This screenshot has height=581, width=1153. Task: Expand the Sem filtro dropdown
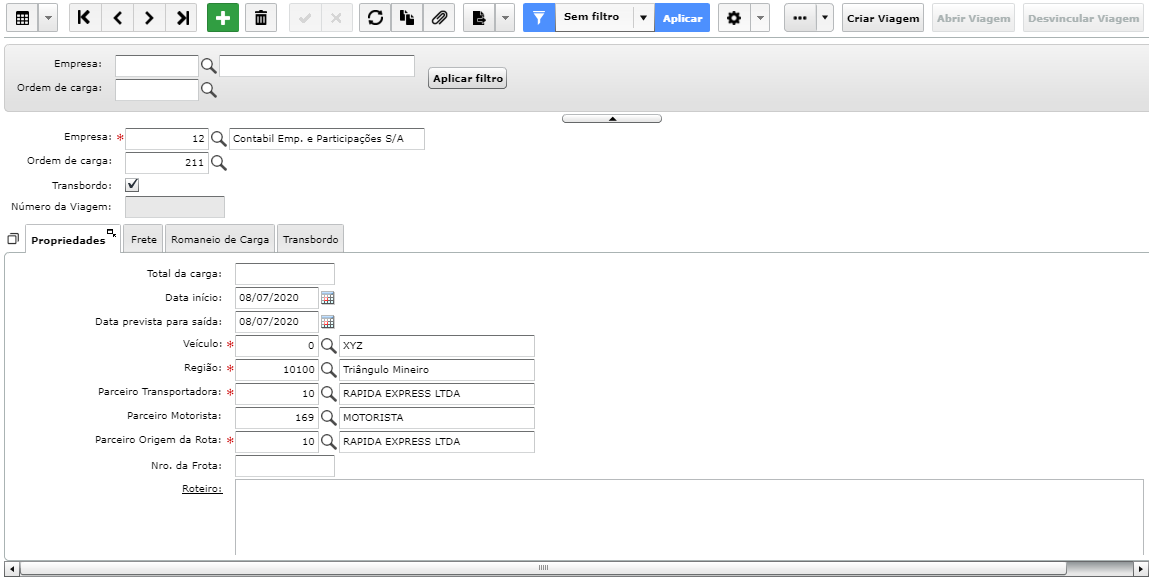point(643,18)
